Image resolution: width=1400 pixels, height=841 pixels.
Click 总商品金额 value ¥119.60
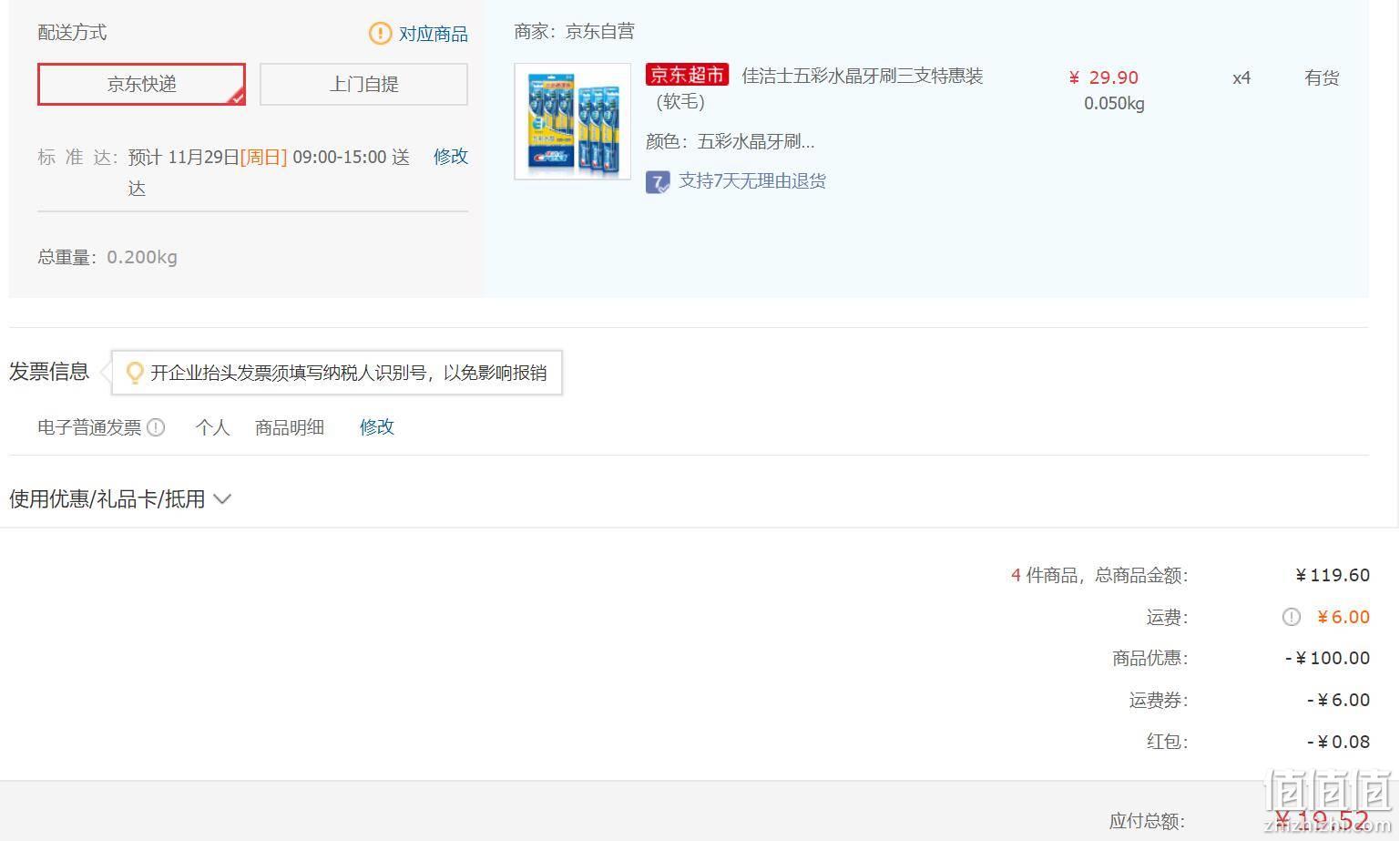coord(1333,575)
